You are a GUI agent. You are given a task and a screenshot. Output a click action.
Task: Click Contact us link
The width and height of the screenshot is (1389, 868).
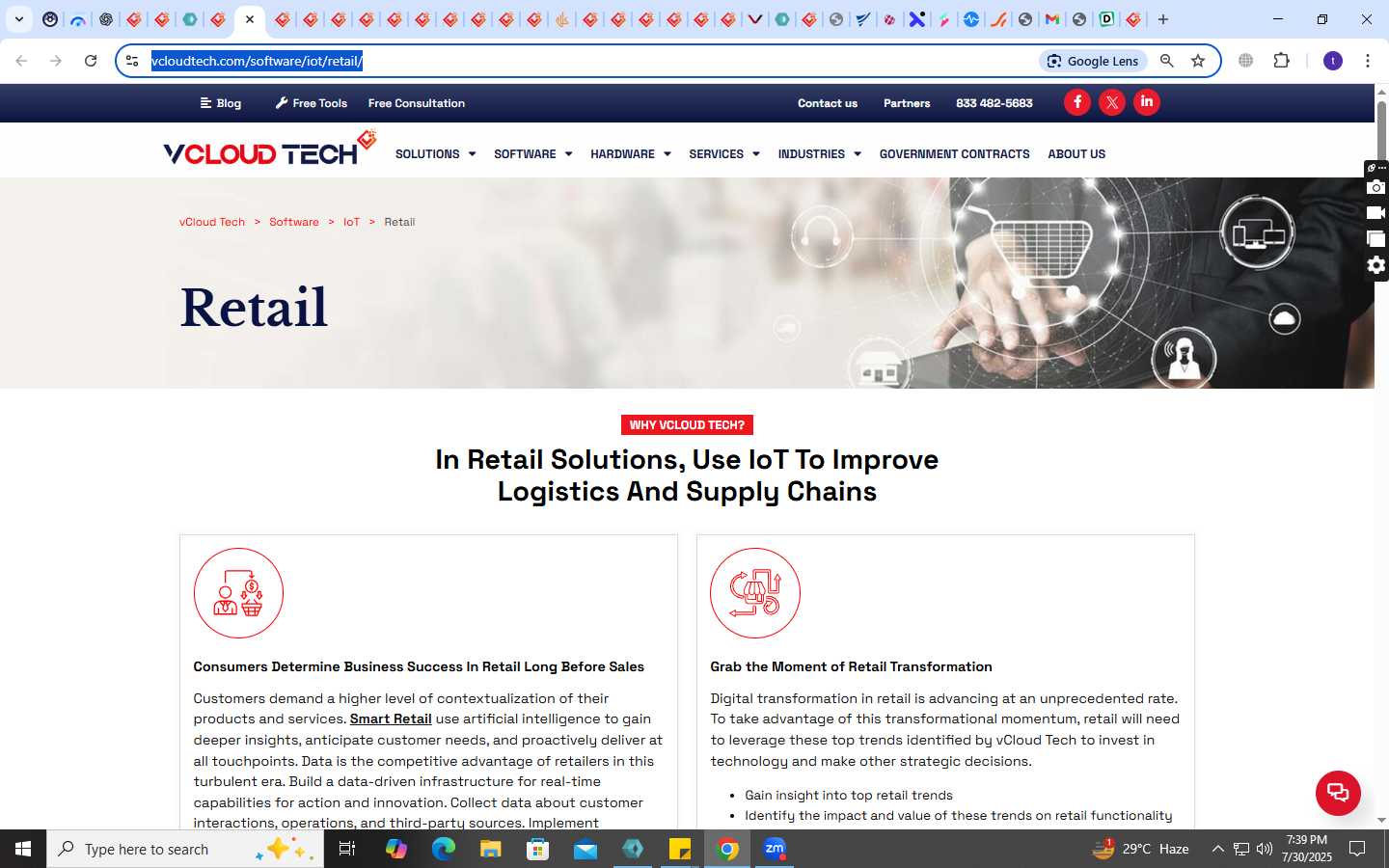coord(828,103)
